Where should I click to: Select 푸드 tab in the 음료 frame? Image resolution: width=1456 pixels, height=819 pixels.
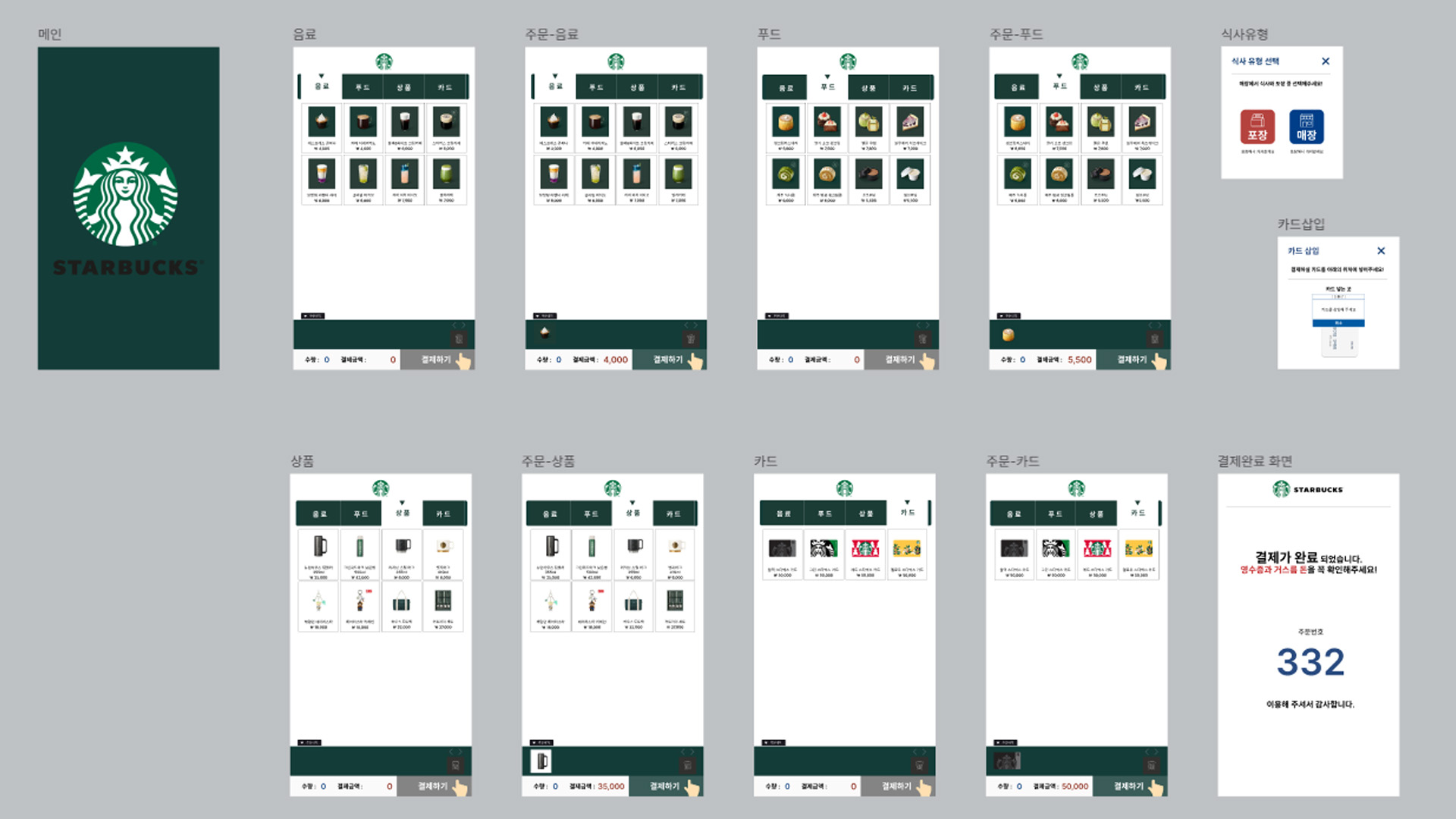point(362,87)
